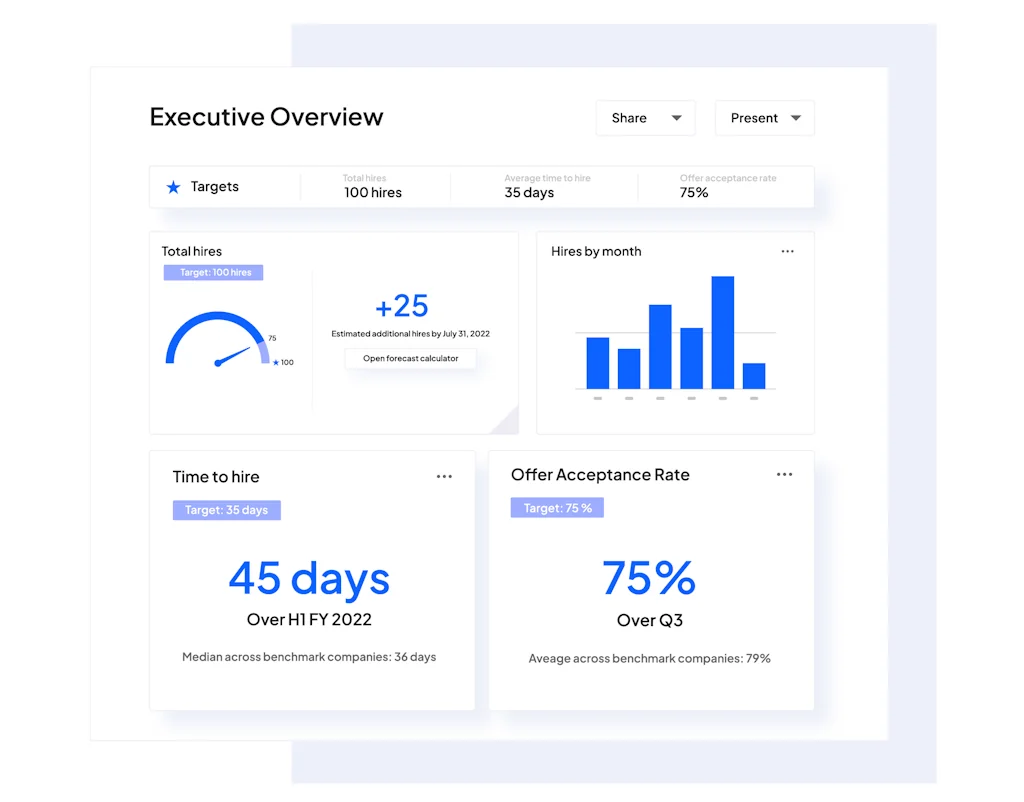Click the Total hires target value 100 hires

pyautogui.click(x=372, y=192)
